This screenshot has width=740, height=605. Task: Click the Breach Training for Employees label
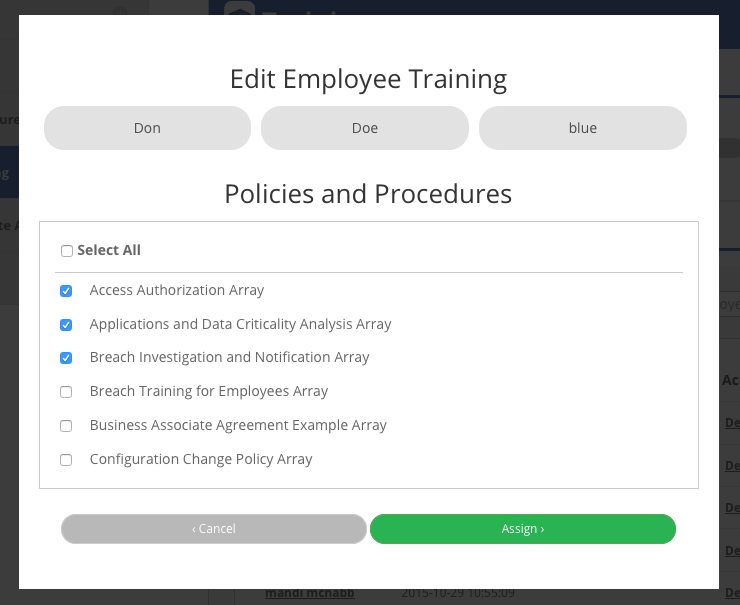209,391
